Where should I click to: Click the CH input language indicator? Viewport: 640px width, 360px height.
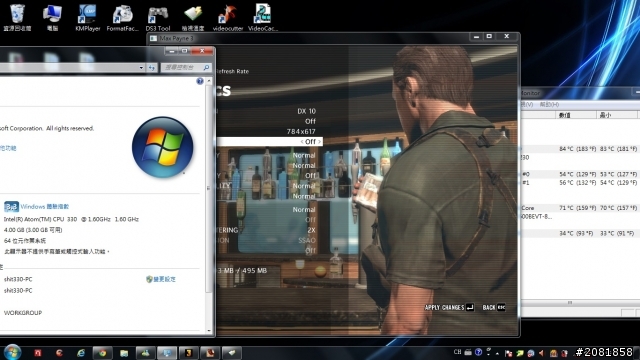click(x=458, y=352)
